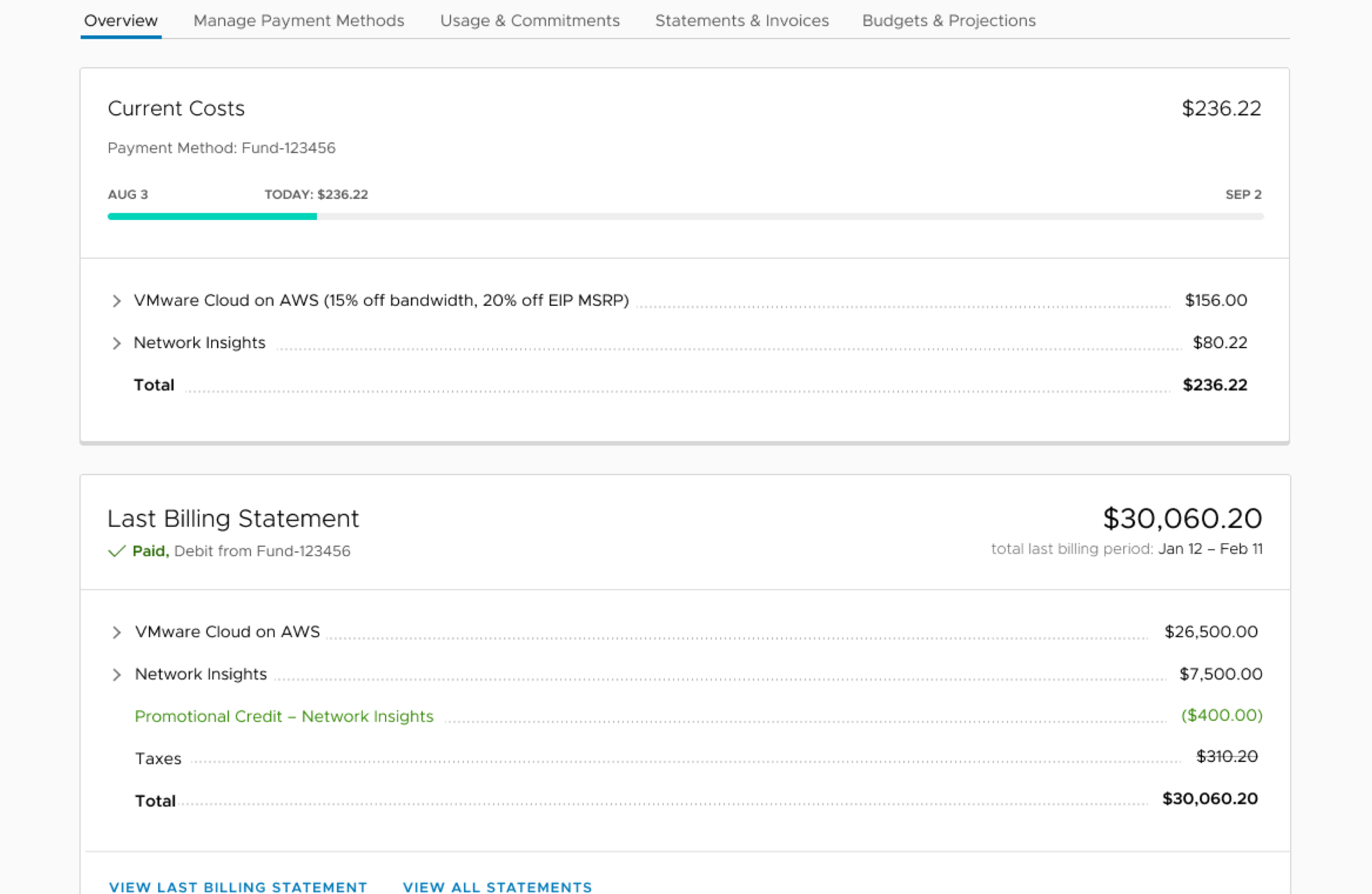Screen dimensions: 1372x894
Task: Expand the $80.22 Network Insights row
Action: pos(116,344)
